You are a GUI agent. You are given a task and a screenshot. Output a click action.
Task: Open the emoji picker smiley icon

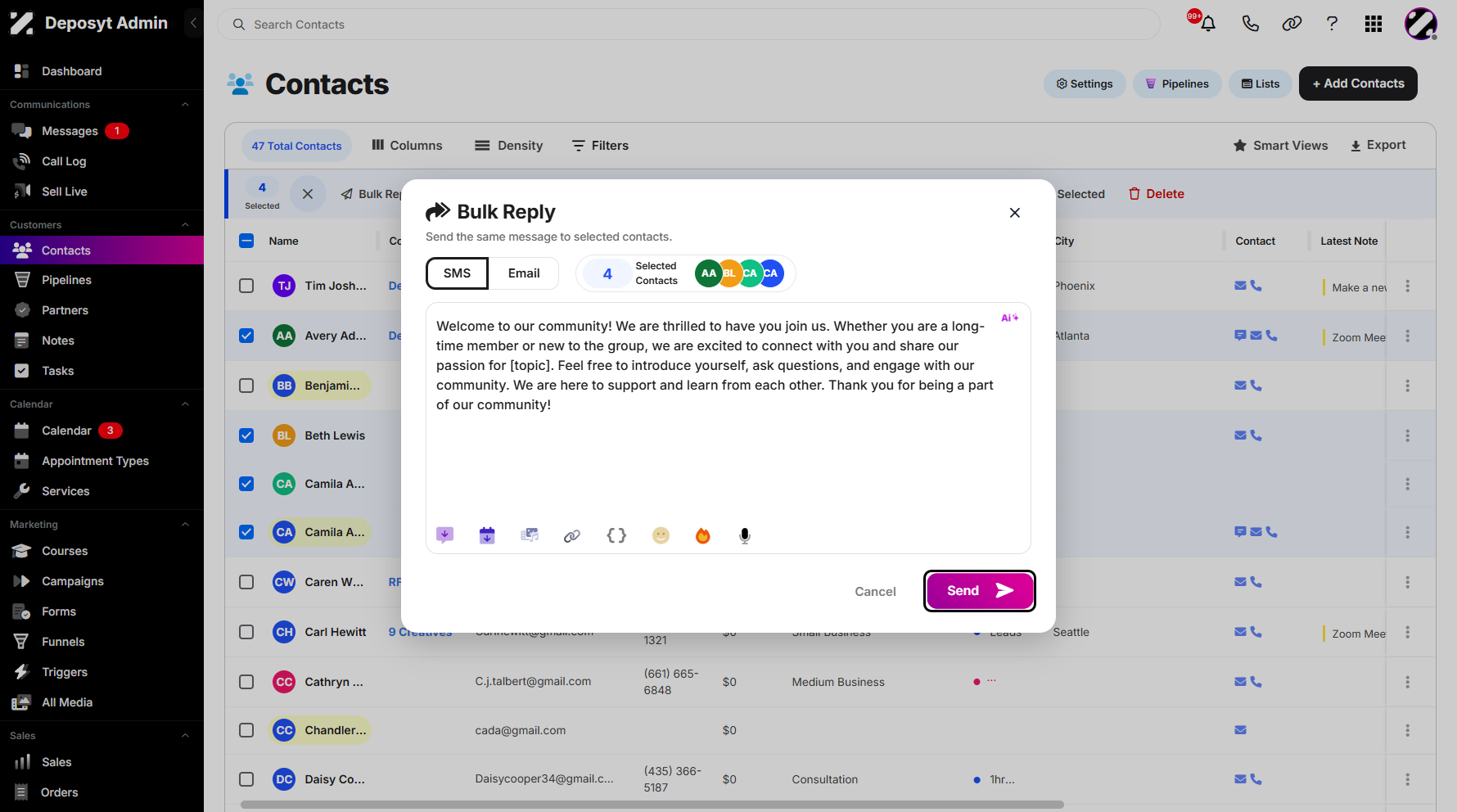pos(661,535)
